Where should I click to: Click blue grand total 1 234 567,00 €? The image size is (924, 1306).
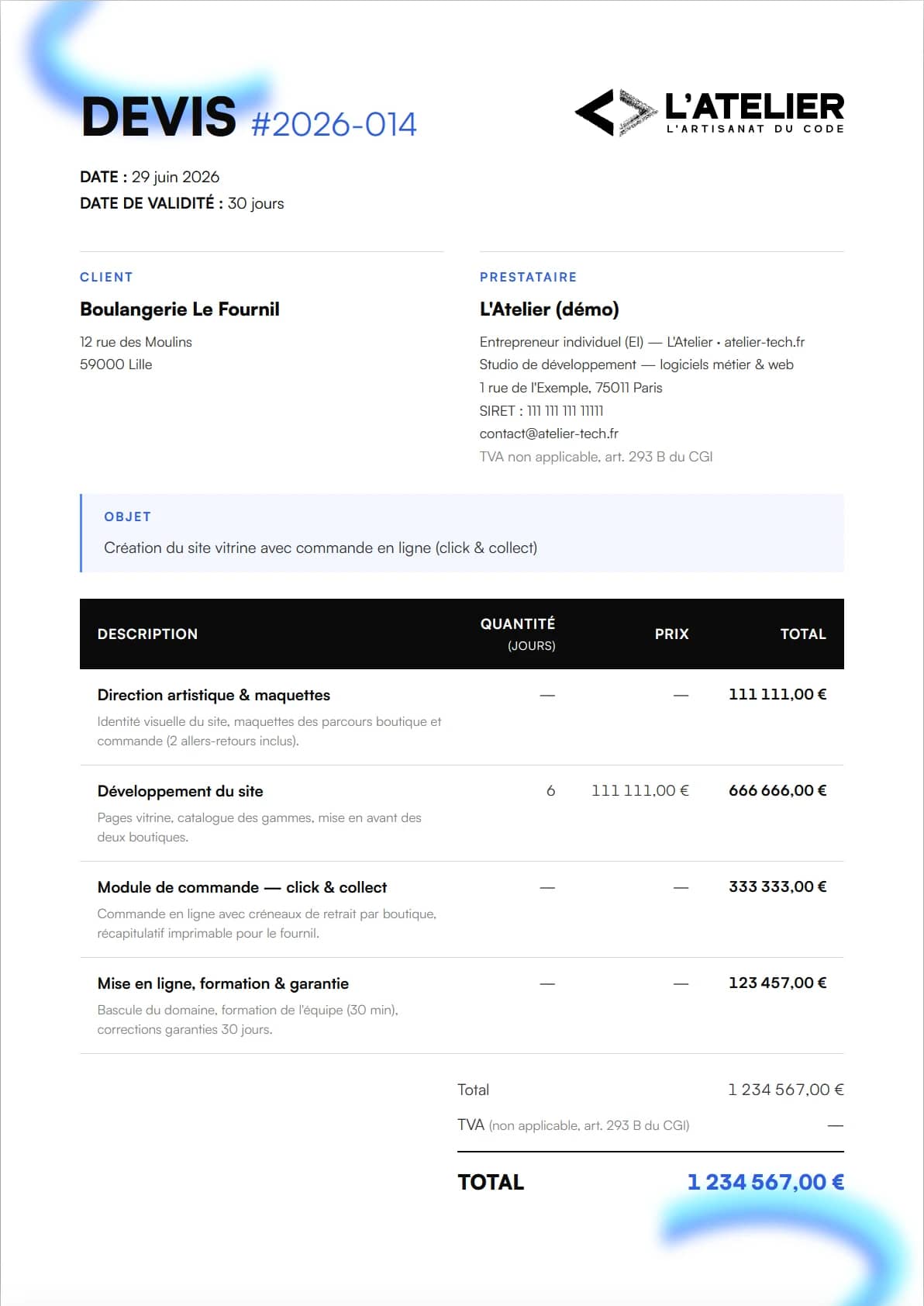[765, 1182]
